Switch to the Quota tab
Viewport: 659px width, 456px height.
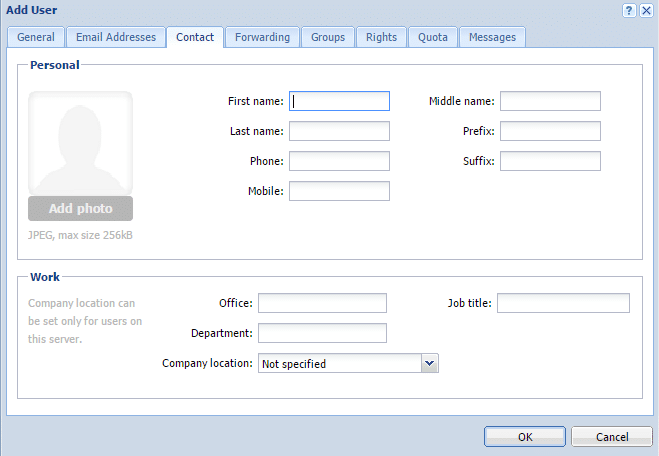(433, 37)
